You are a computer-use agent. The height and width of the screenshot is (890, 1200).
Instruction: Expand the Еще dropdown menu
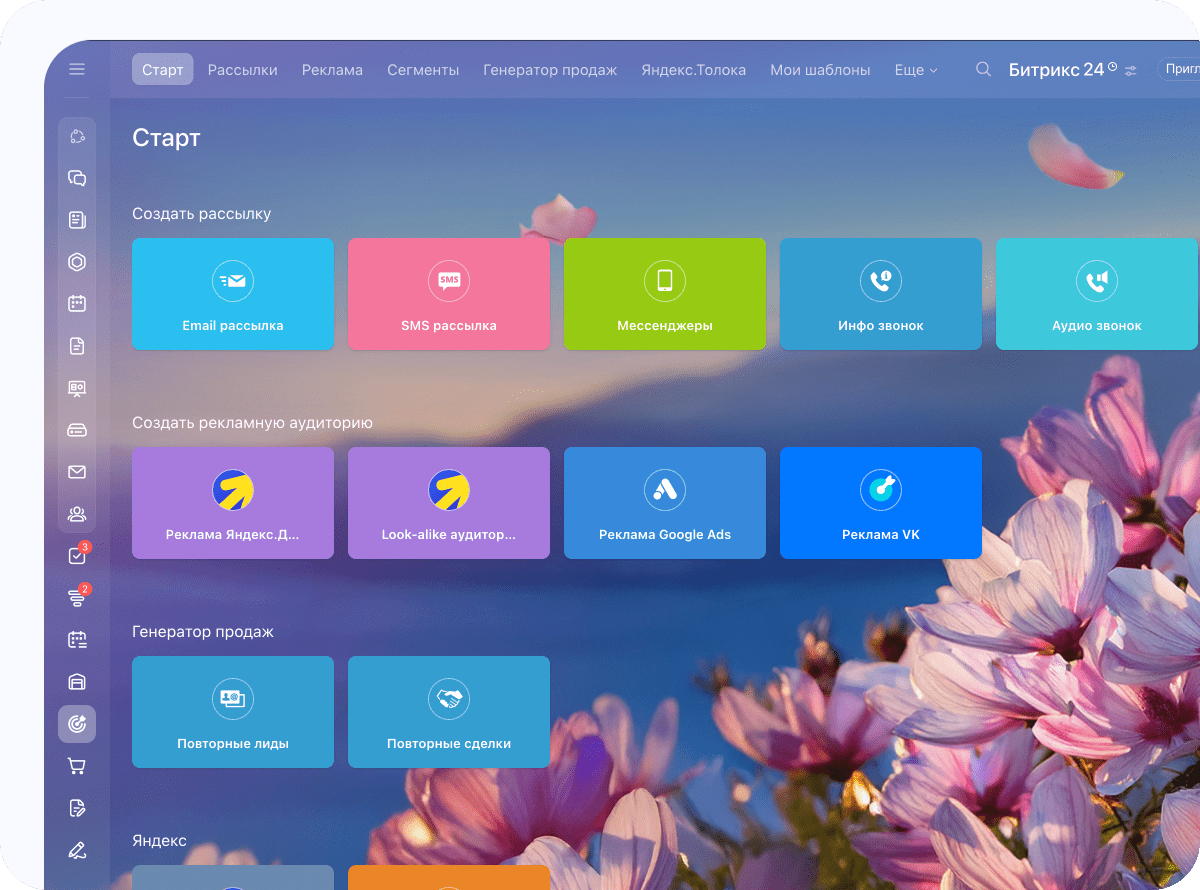coord(916,70)
